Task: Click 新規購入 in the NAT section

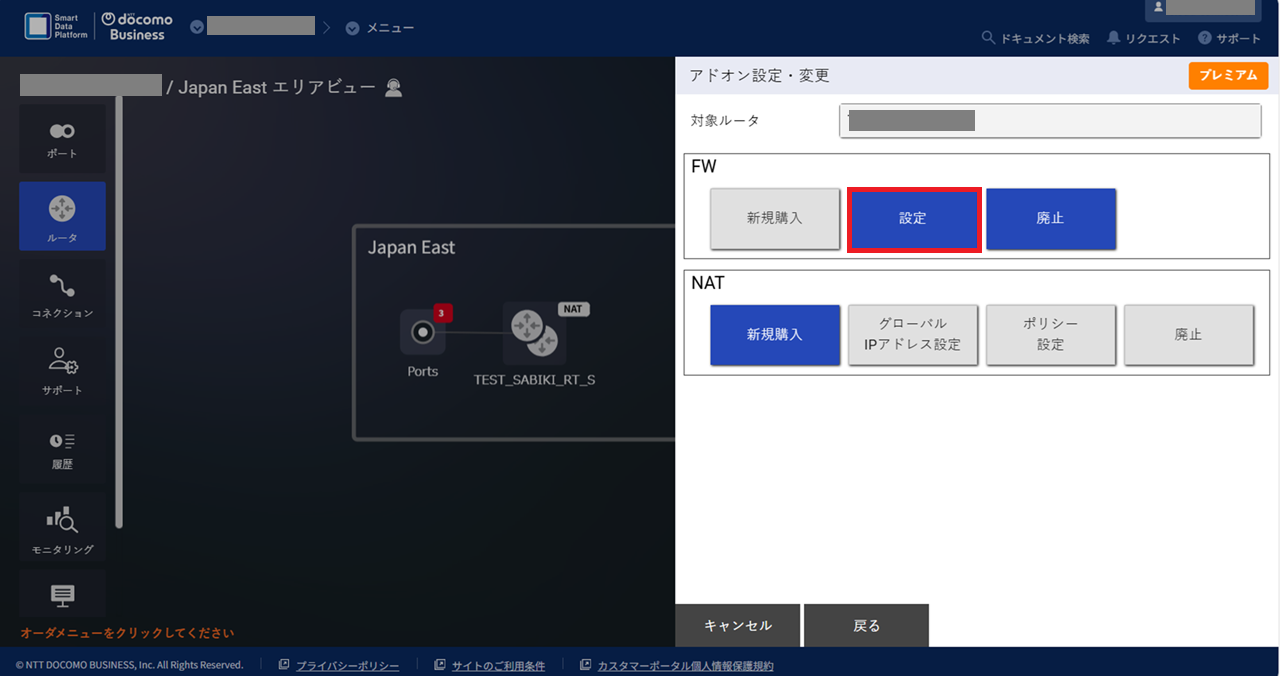Action: point(775,334)
